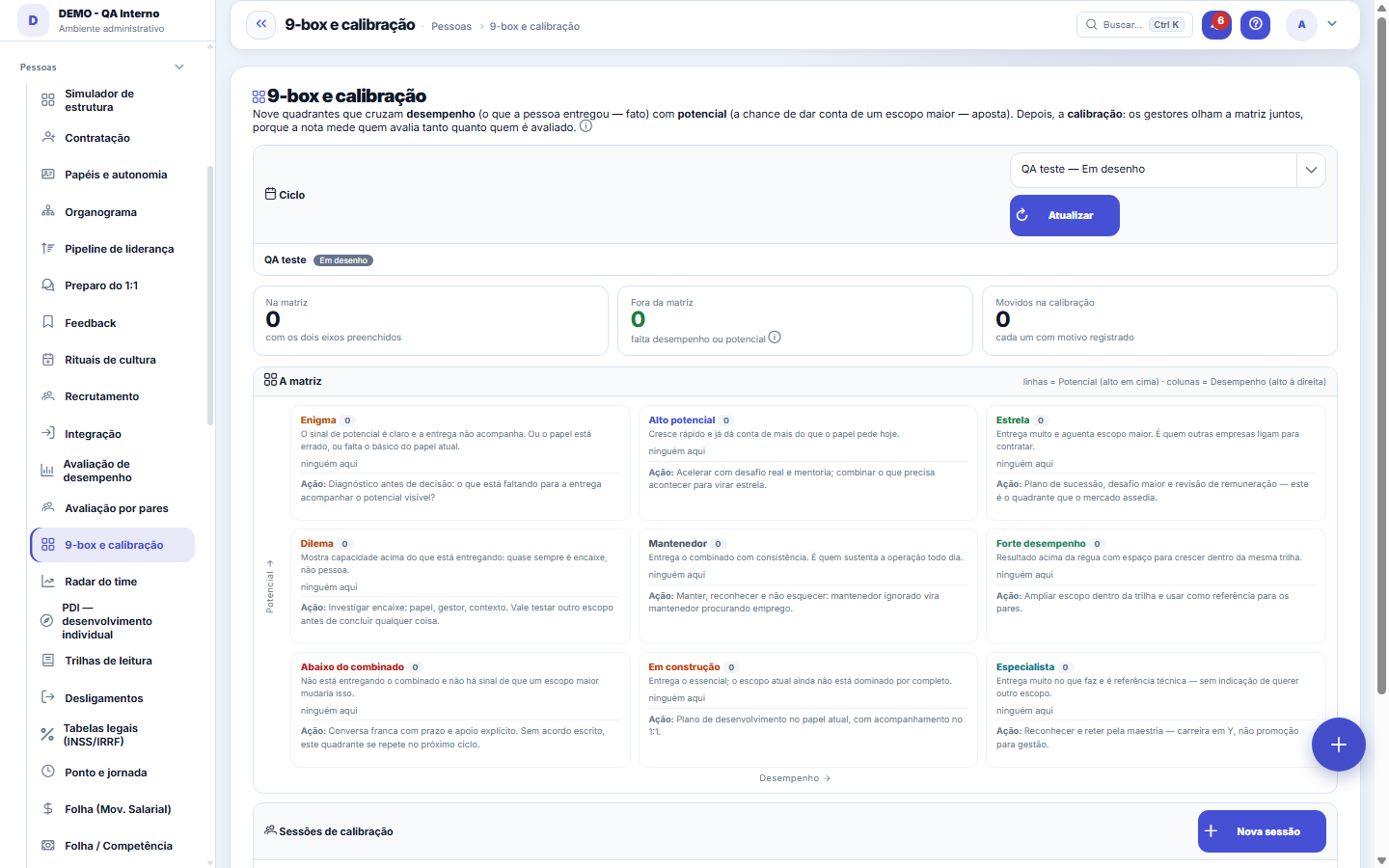The width and height of the screenshot is (1389, 868).
Task: Click the Feedback bookmark icon in sidebar
Action: click(x=48, y=323)
